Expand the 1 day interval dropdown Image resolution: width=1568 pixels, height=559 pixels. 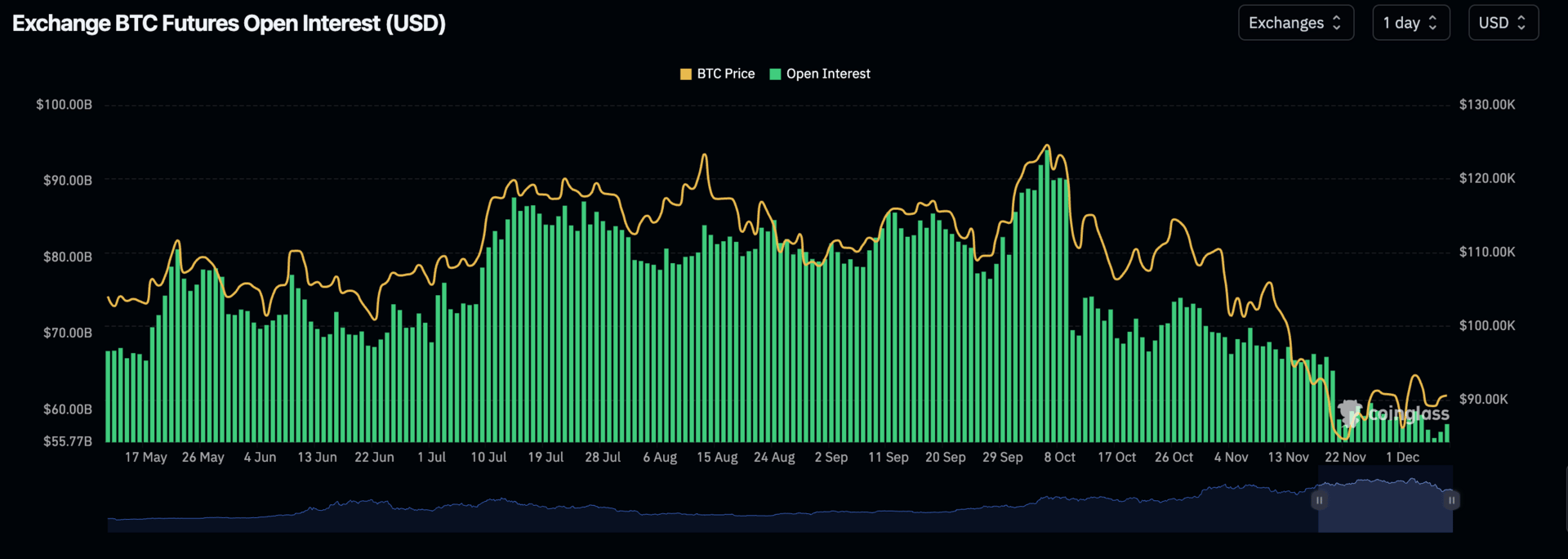point(1410,23)
